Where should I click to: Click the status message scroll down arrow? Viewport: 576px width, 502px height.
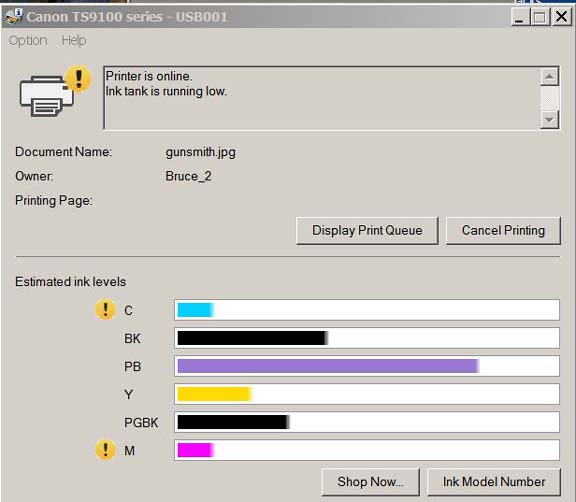click(549, 119)
